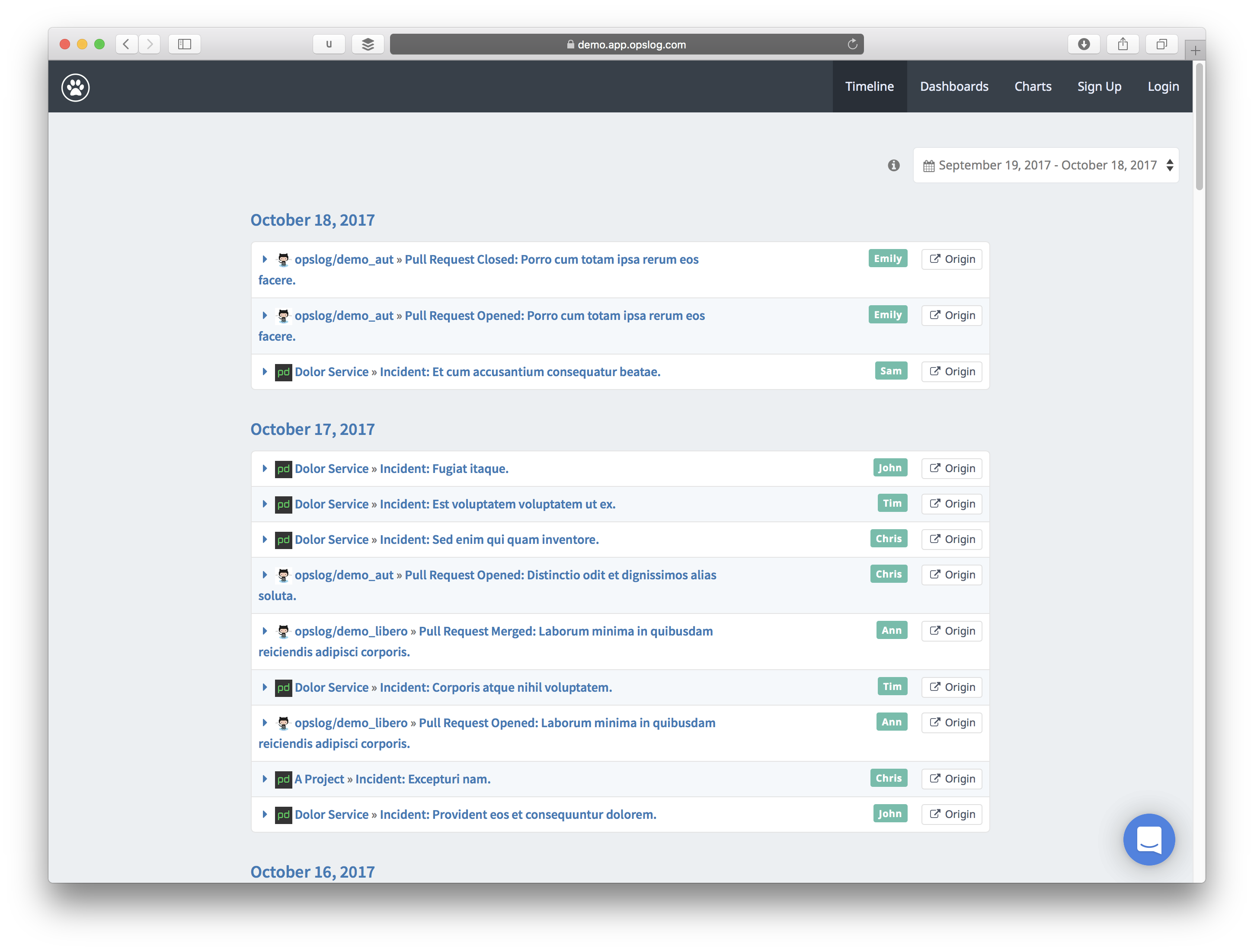The width and height of the screenshot is (1254, 952).
Task: Expand the Incident: Fugiat itaque row arrow
Action: [265, 469]
